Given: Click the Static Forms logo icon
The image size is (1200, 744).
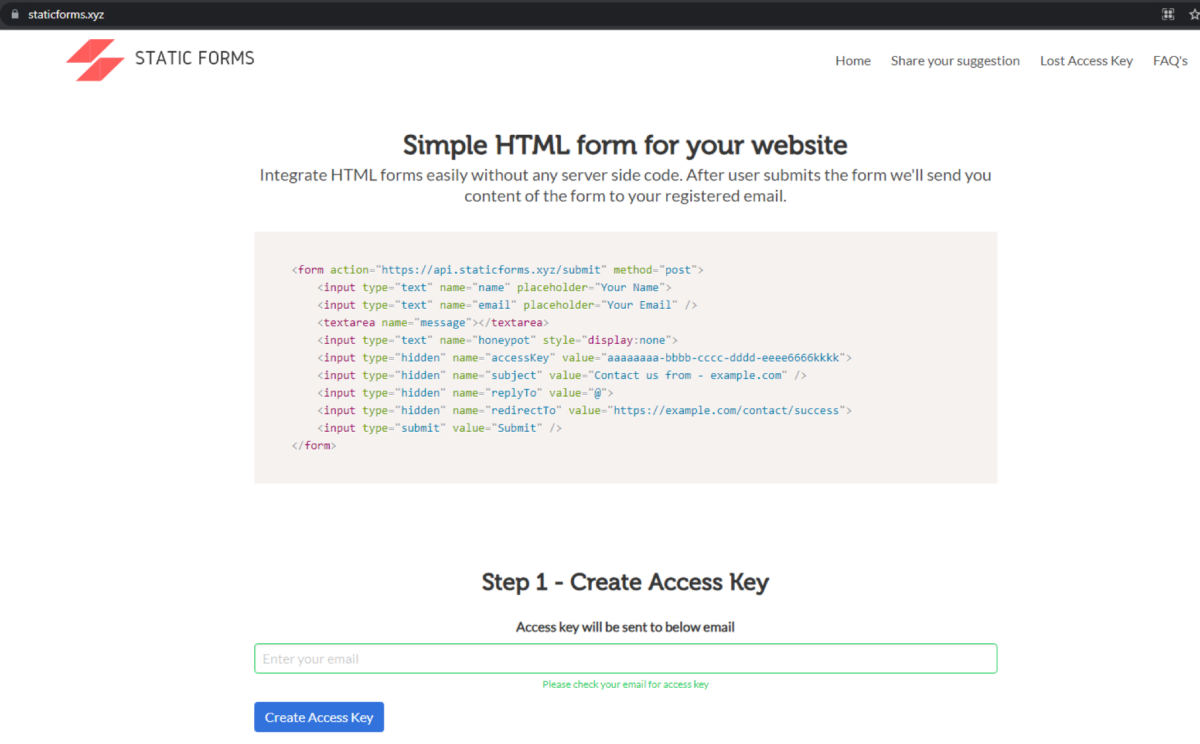Looking at the screenshot, I should click(x=95, y=60).
